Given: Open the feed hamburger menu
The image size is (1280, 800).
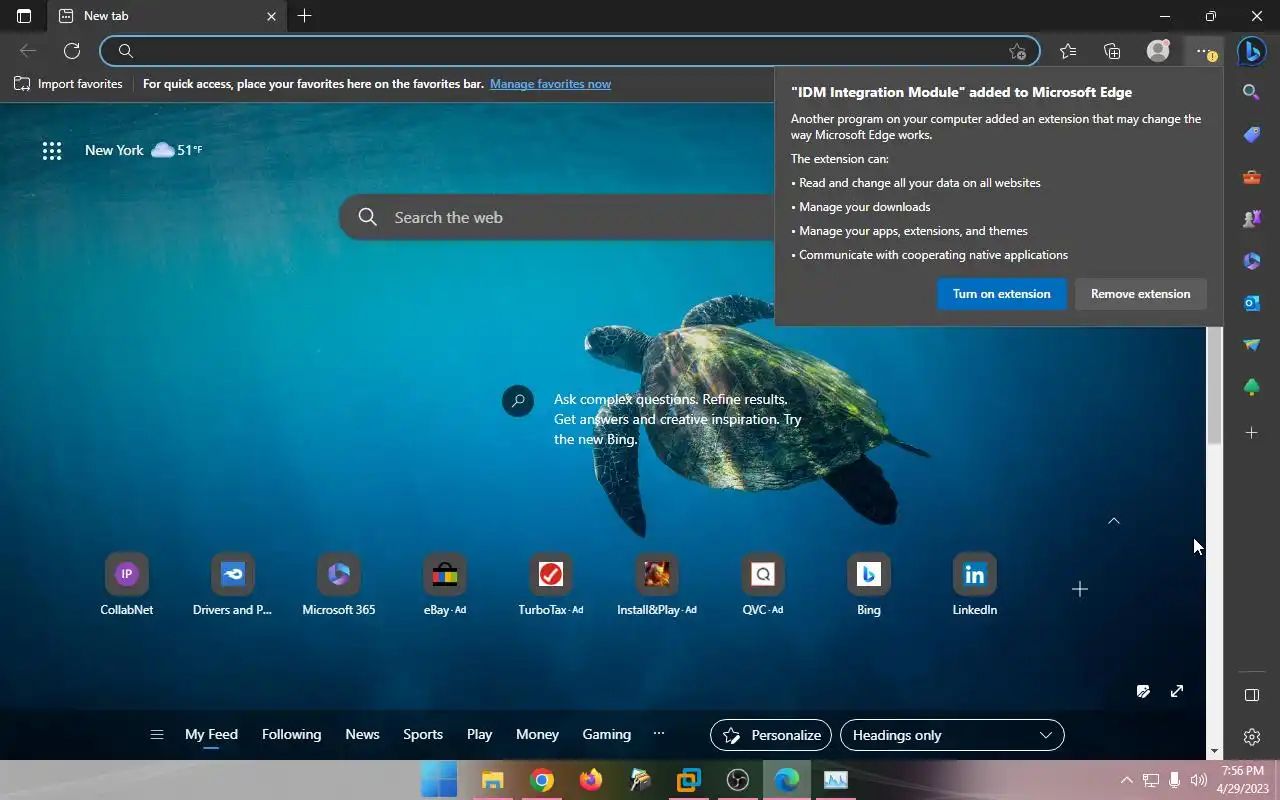Looking at the screenshot, I should click(x=157, y=735).
